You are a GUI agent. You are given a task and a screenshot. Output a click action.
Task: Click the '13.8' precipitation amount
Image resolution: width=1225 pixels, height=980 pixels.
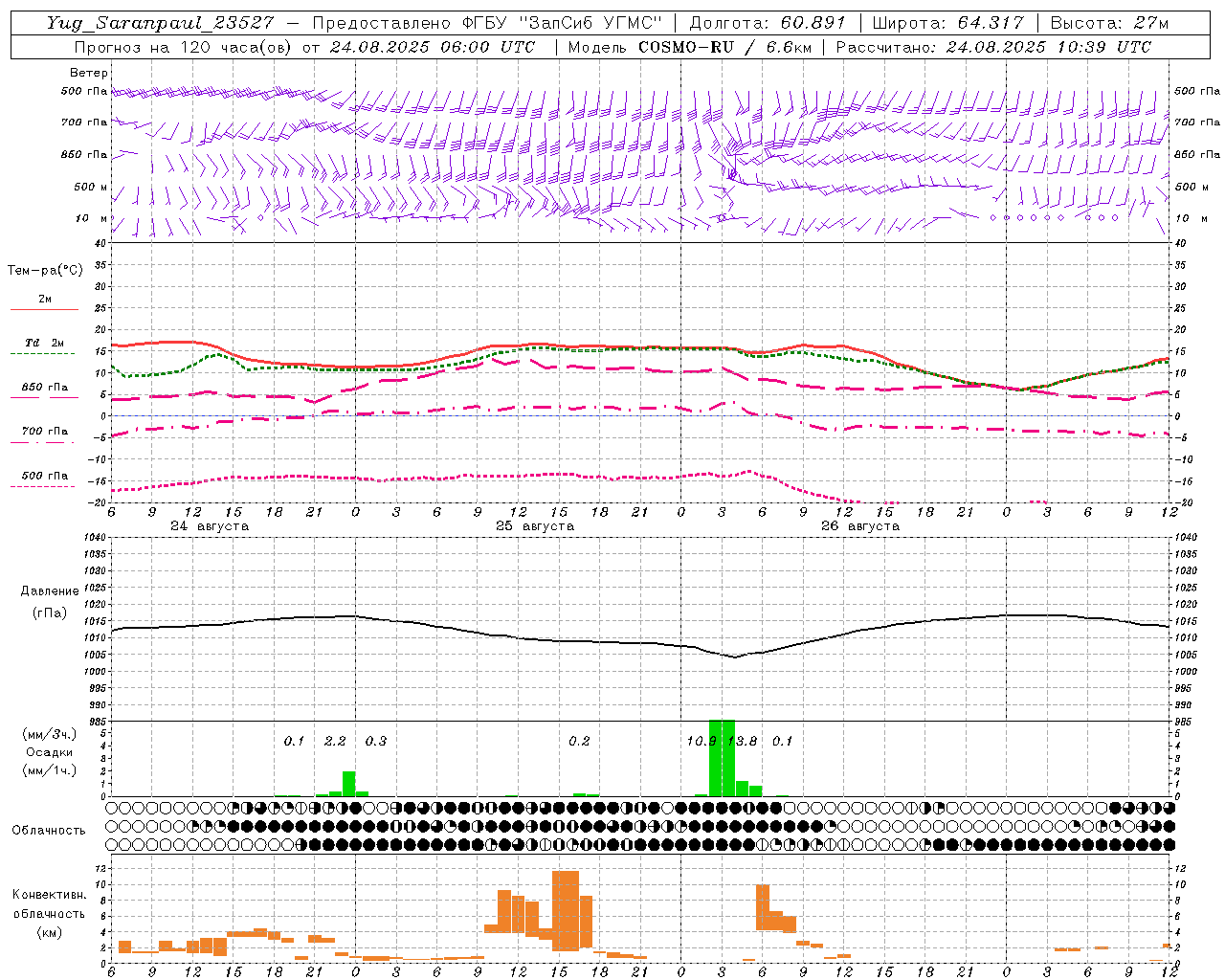coord(743,741)
